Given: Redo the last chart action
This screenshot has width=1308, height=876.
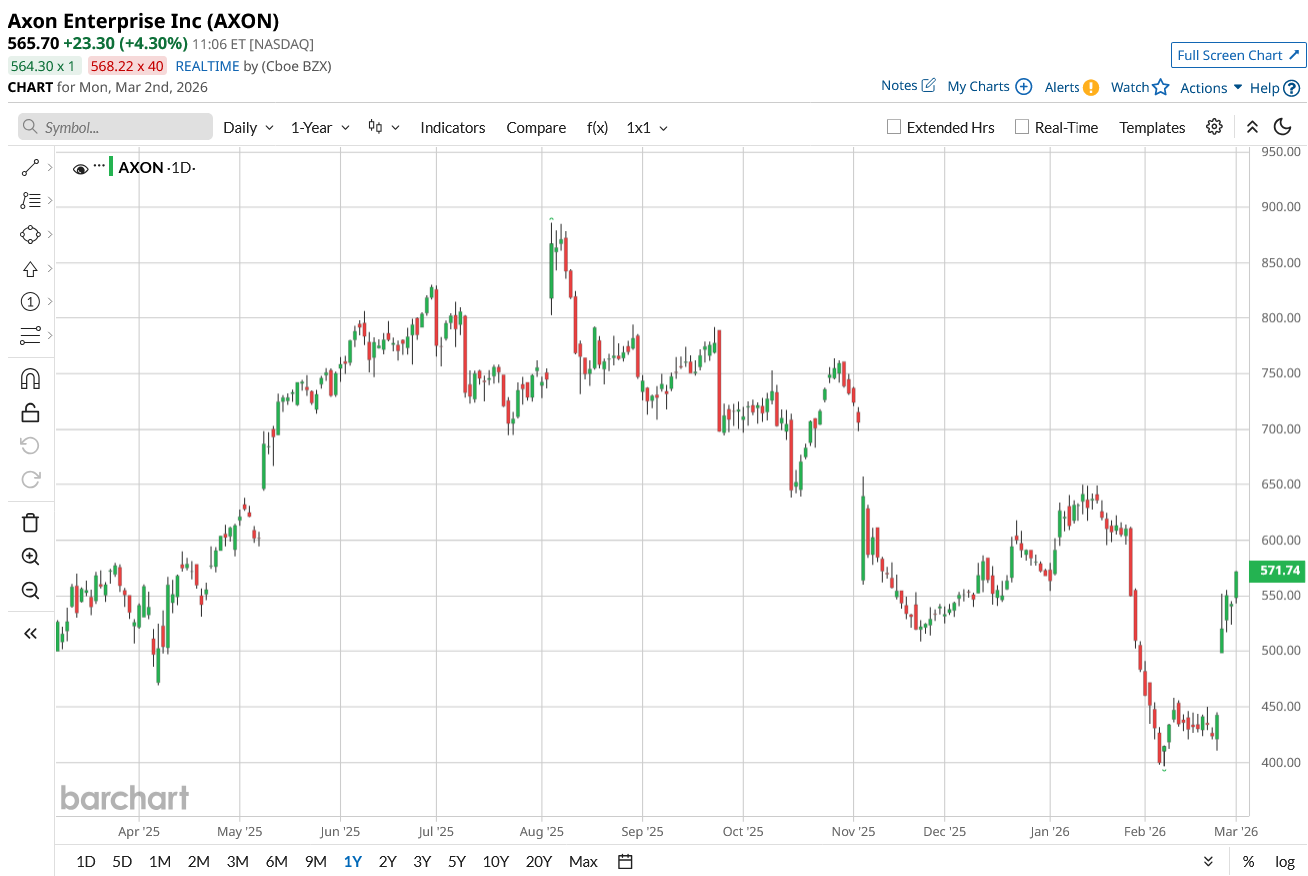Looking at the screenshot, I should click(30, 479).
